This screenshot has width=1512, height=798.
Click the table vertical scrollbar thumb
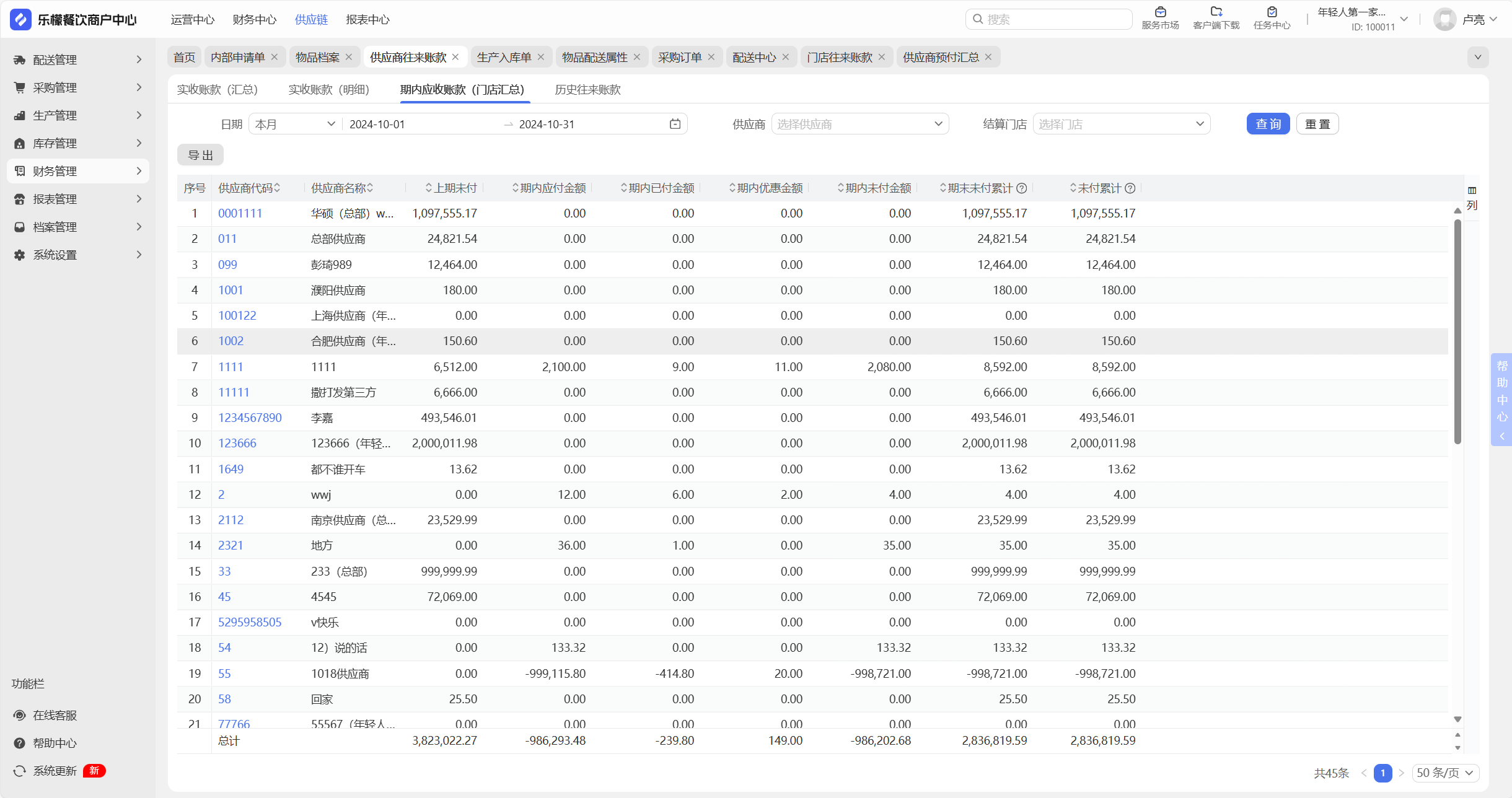(1457, 331)
